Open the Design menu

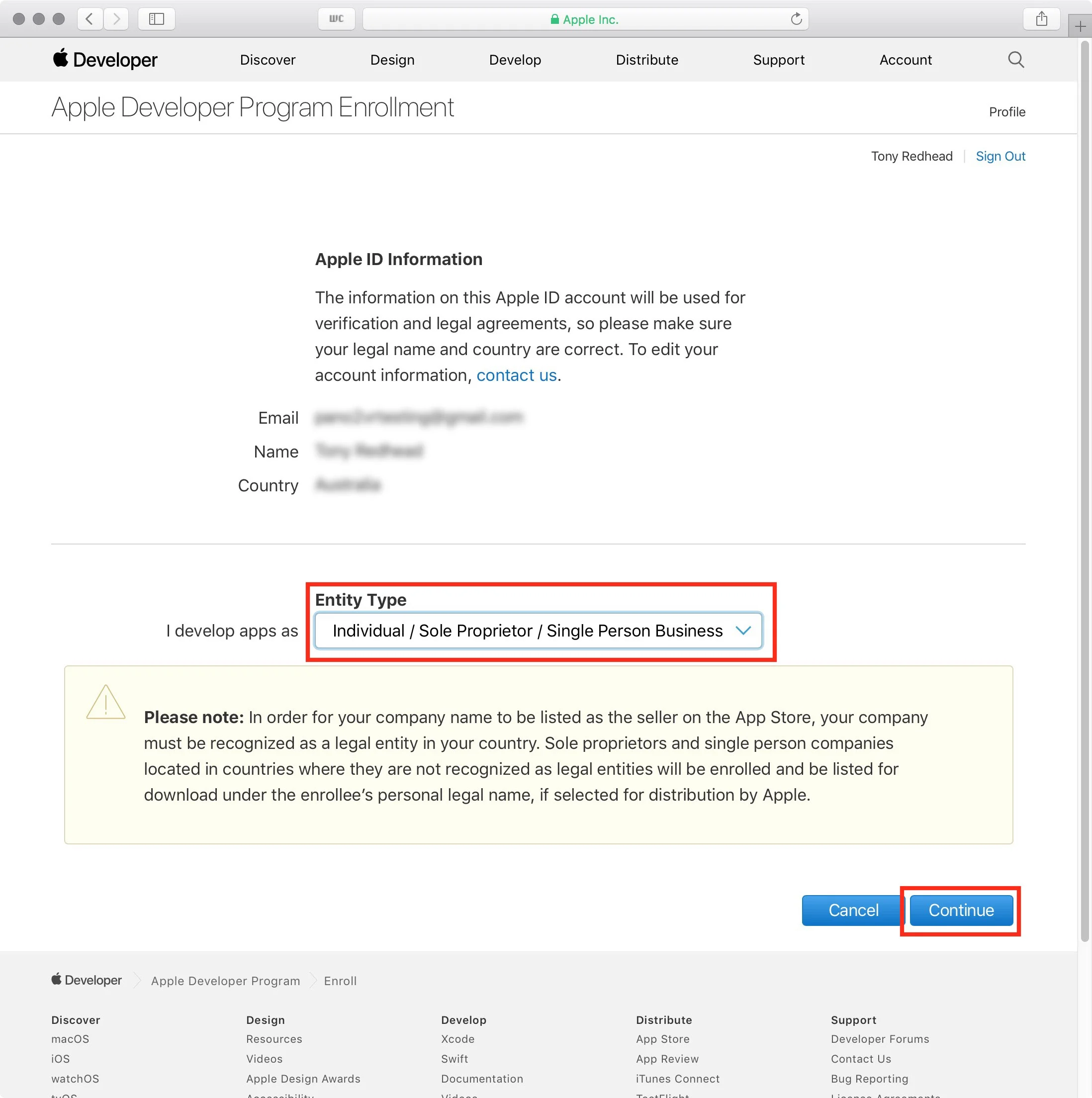point(392,60)
